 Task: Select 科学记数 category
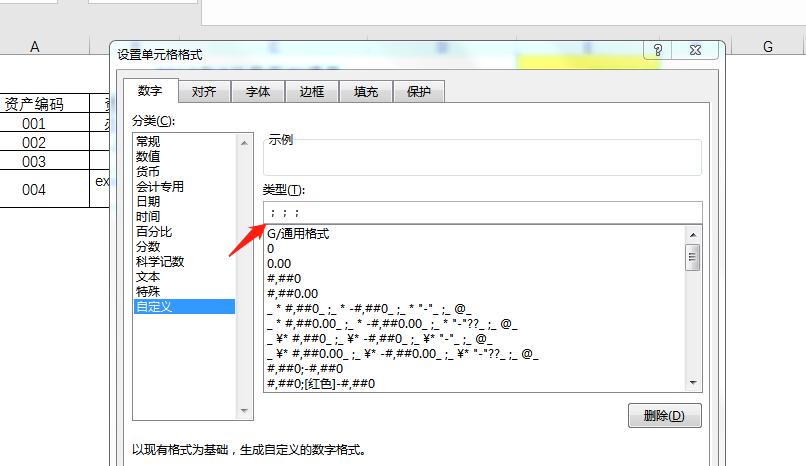[185, 262]
